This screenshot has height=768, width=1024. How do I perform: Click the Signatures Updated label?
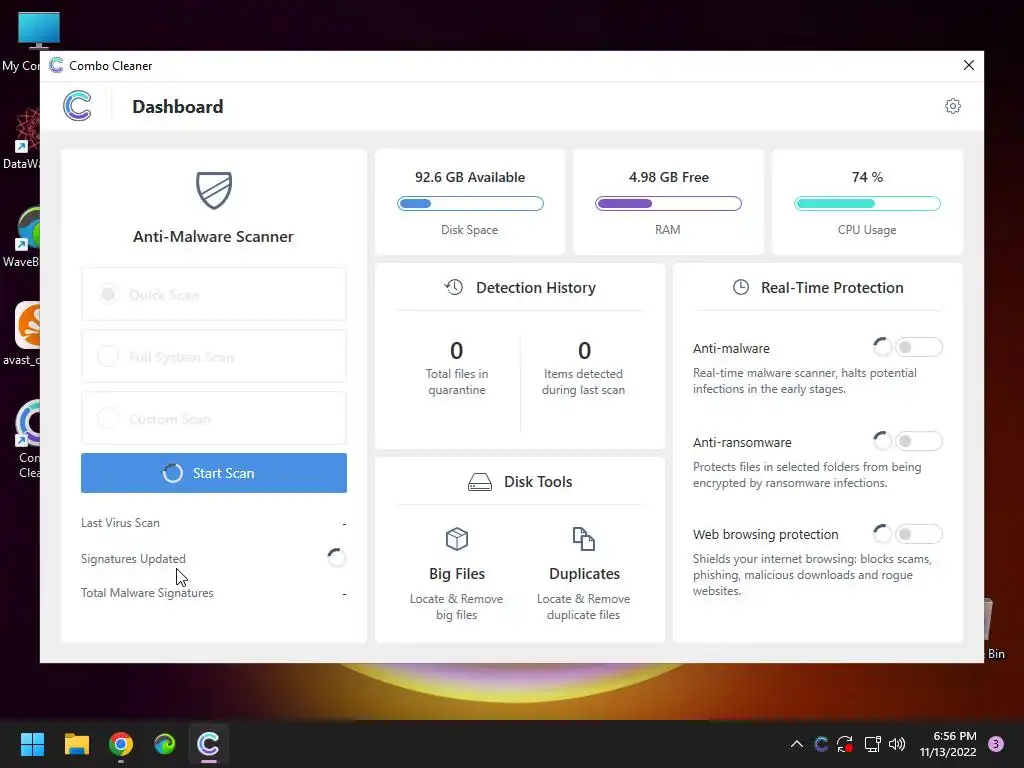(x=133, y=558)
